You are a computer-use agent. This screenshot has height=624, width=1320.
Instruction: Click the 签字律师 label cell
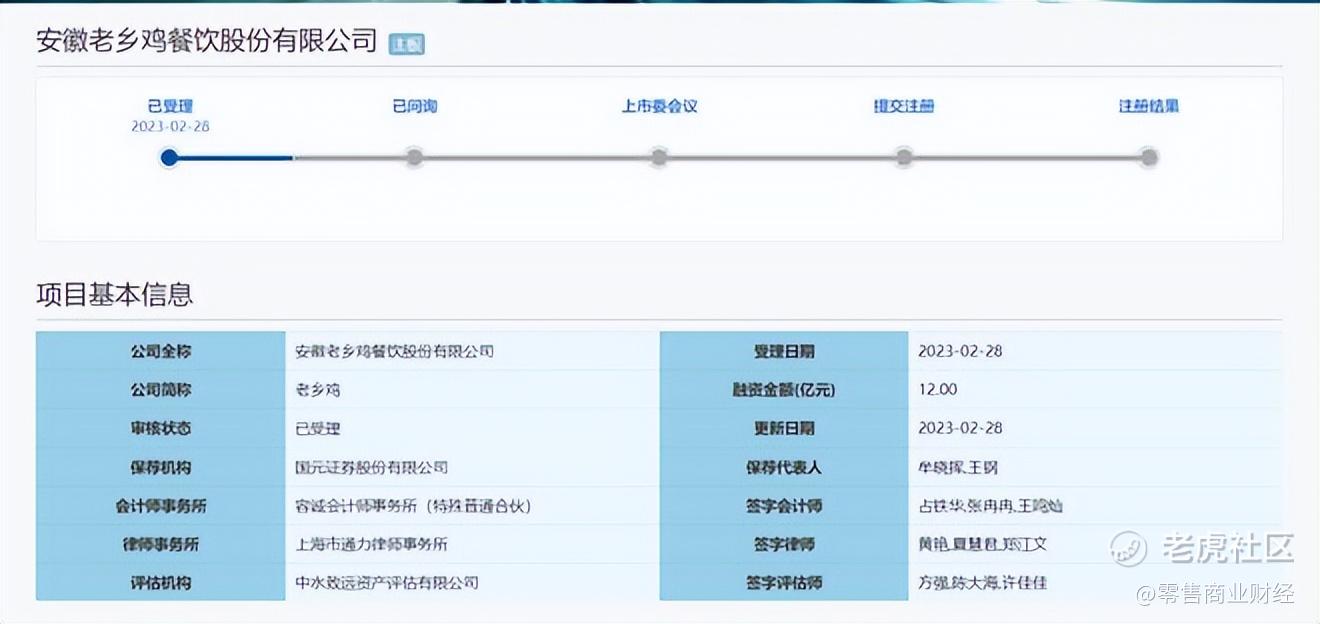point(784,544)
